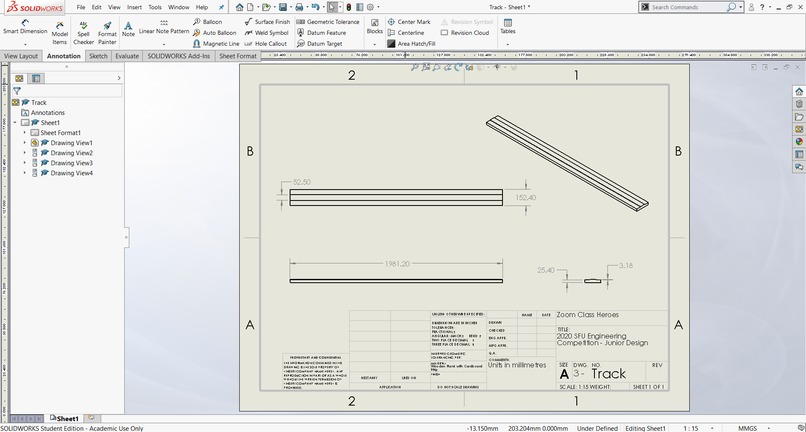Open the Tools menu
Screen dimensions: 806x432
(155, 7)
